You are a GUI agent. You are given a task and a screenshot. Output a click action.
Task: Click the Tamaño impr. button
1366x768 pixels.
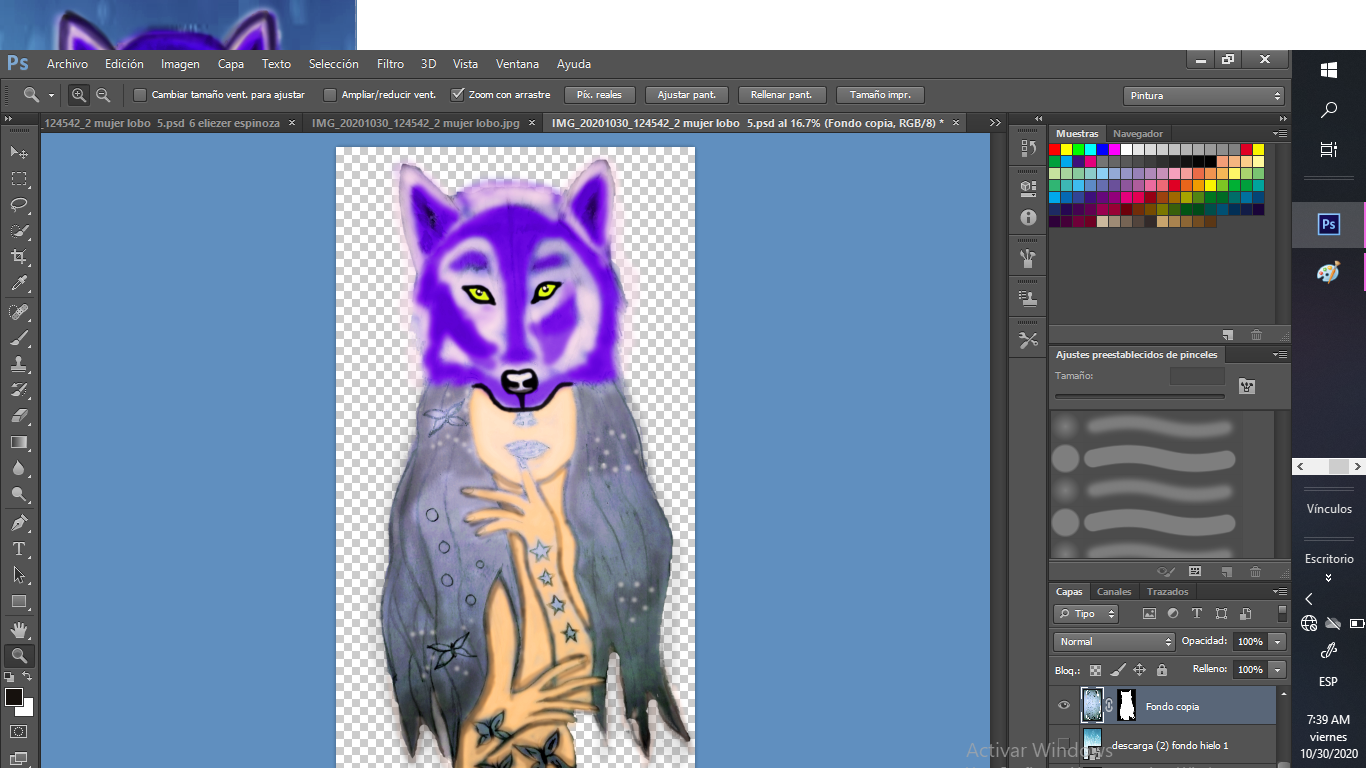click(x=880, y=95)
